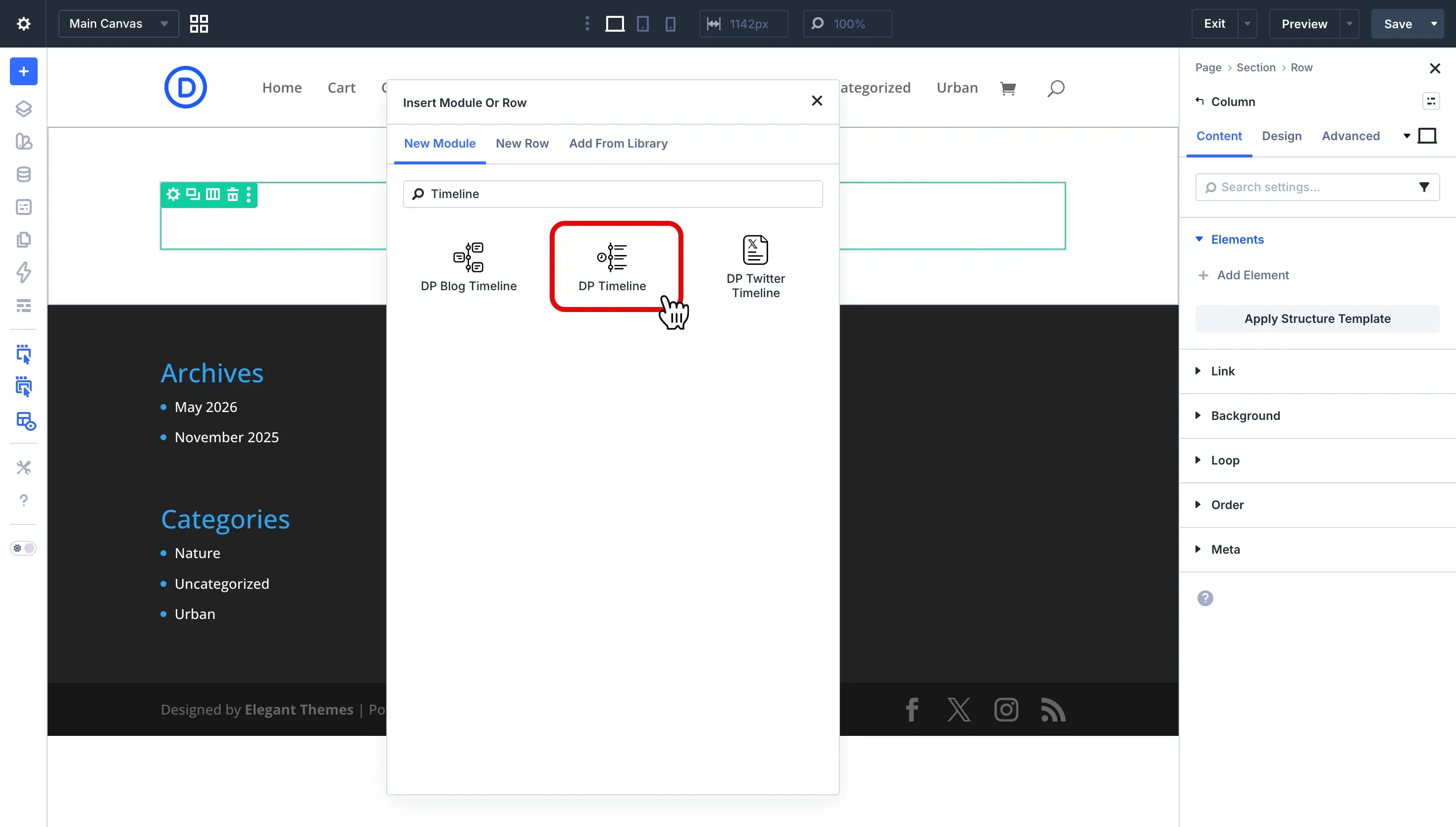1456x827 pixels.
Task: Click the Exit button
Action: (x=1214, y=24)
